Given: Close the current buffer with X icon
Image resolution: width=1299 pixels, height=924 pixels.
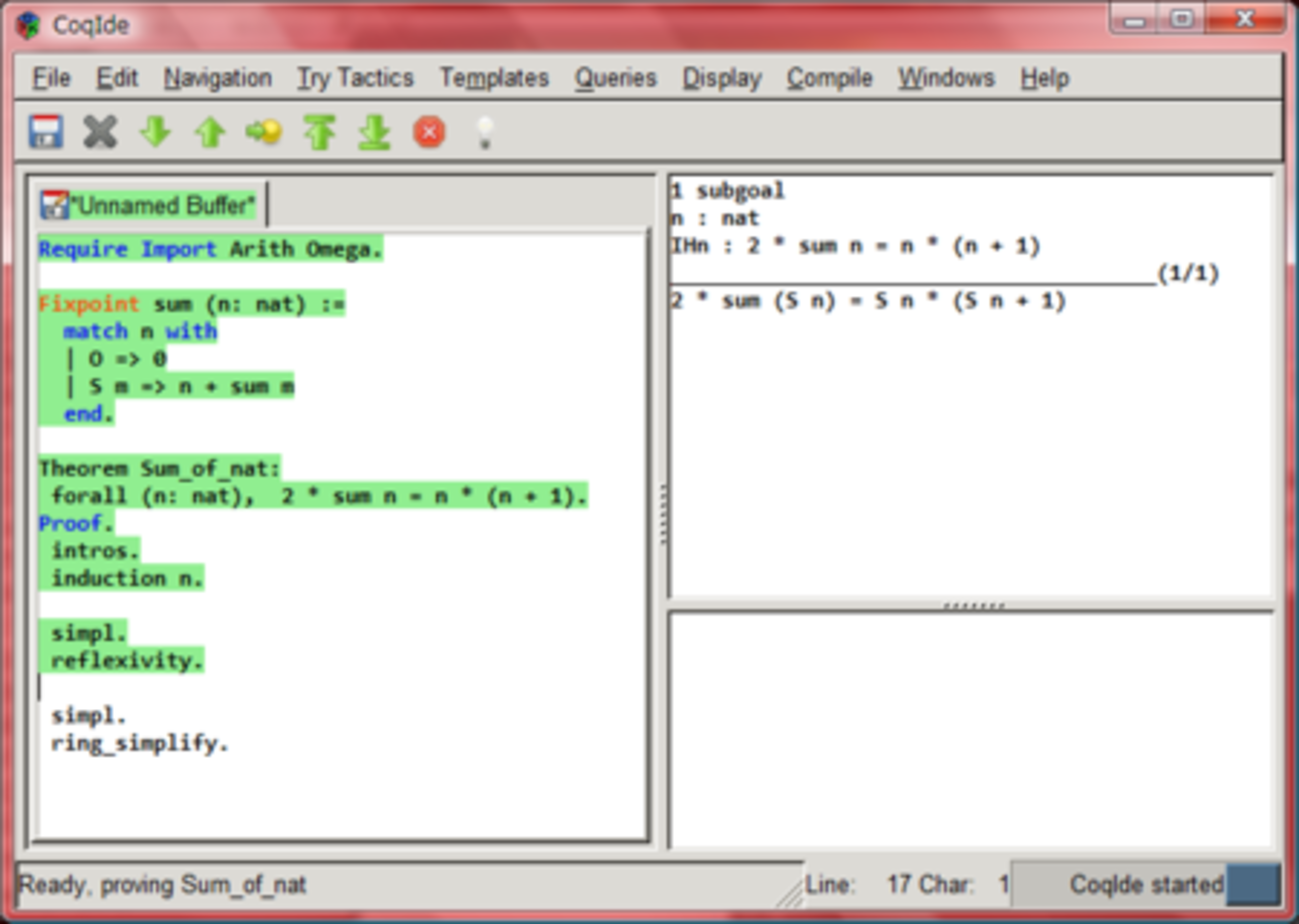Looking at the screenshot, I should click(x=100, y=132).
